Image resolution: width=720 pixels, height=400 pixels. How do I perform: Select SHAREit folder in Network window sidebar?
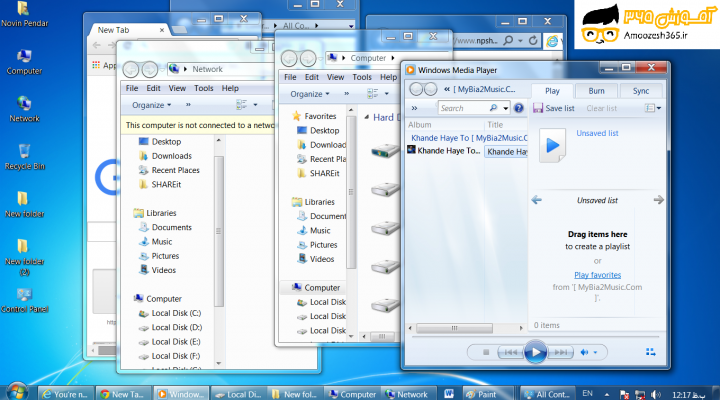tap(166, 185)
